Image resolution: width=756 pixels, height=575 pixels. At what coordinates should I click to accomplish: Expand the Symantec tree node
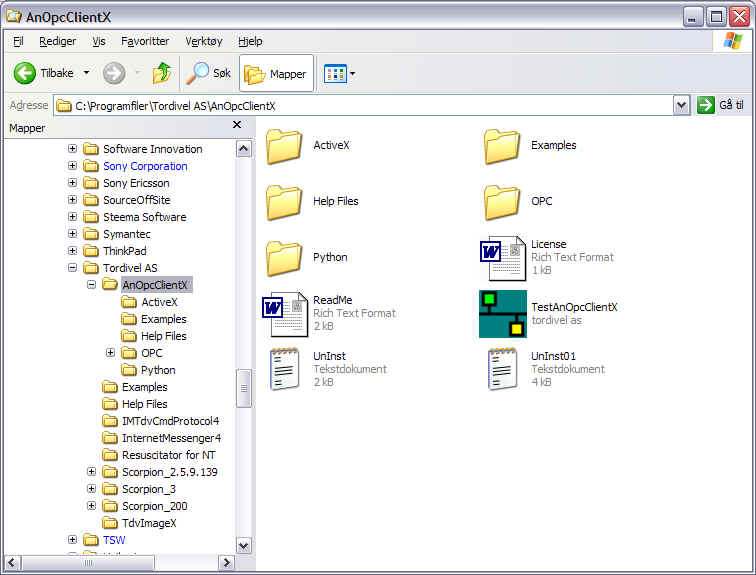[x=72, y=233]
